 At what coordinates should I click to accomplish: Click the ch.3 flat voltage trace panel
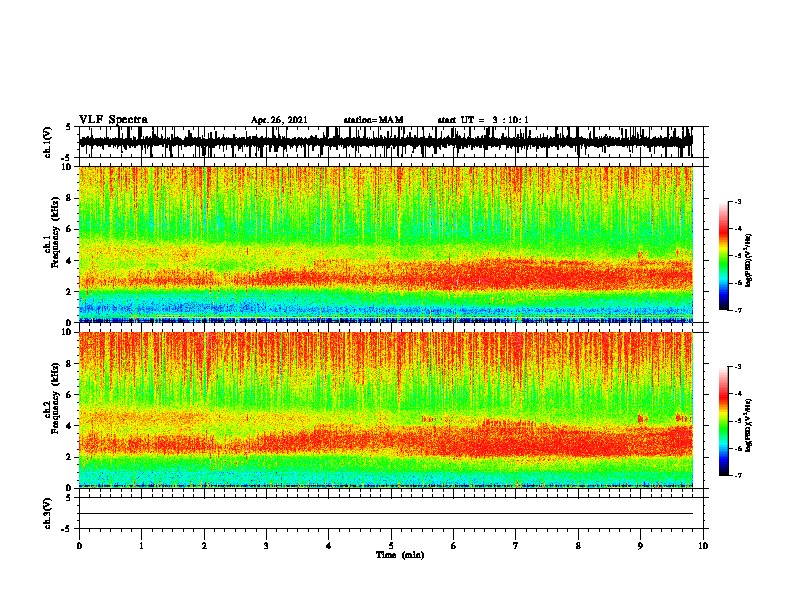click(x=391, y=513)
